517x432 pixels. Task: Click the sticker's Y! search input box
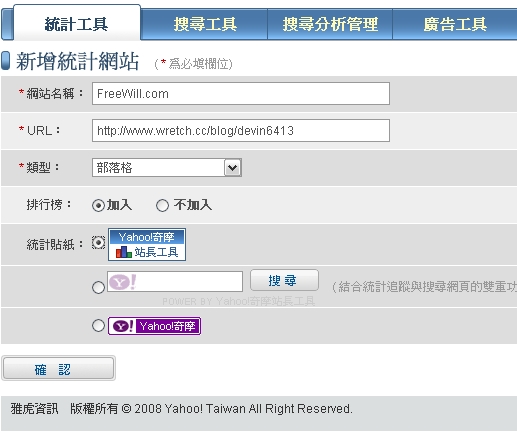pyautogui.click(x=175, y=282)
